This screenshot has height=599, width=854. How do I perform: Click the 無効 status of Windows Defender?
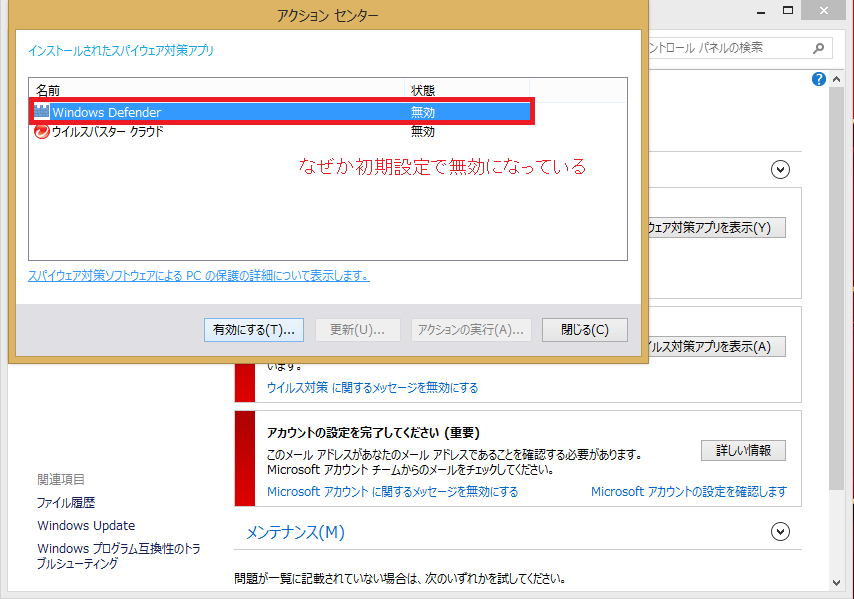coord(423,112)
